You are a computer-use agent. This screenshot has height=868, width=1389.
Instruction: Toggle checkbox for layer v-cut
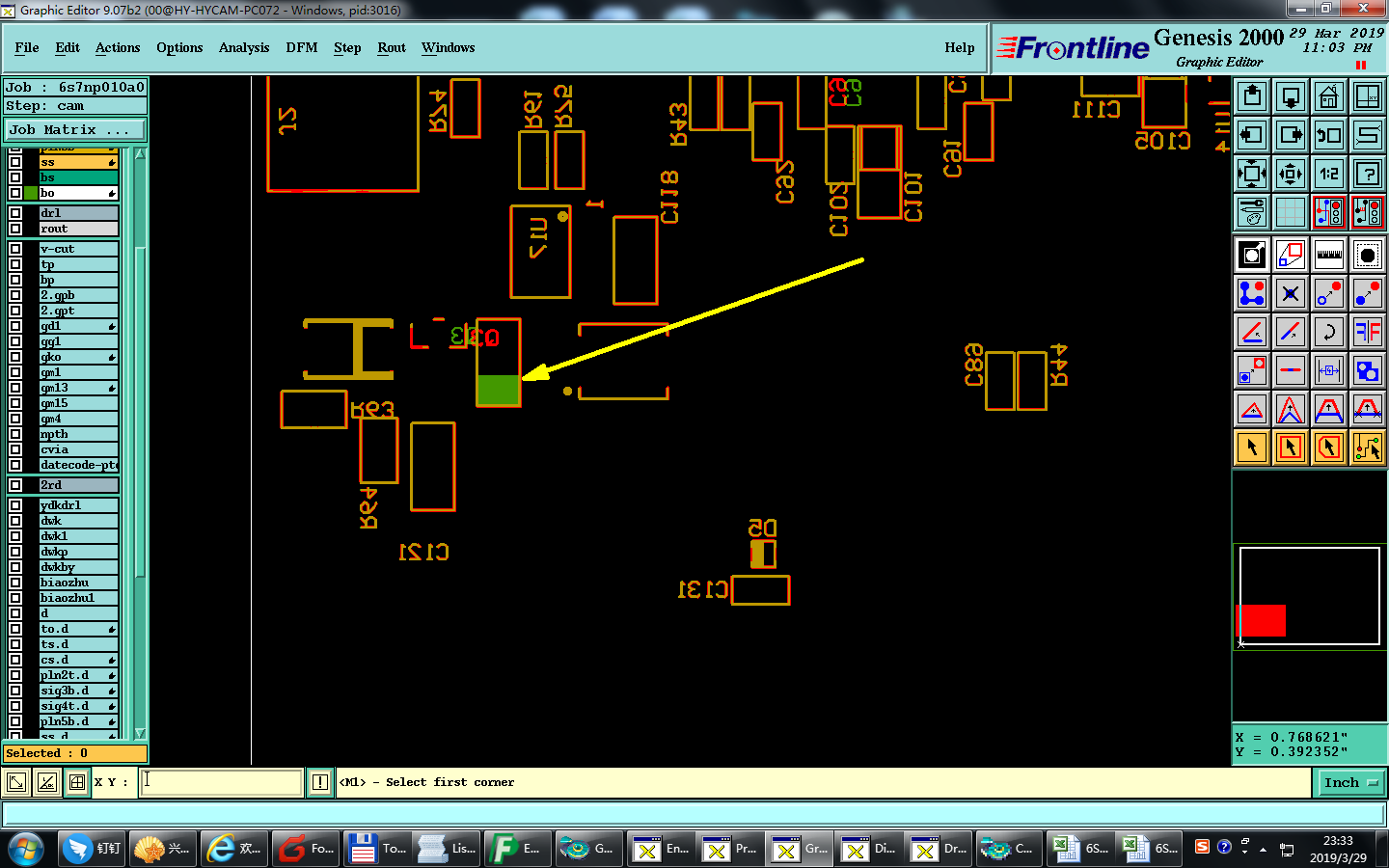point(15,249)
